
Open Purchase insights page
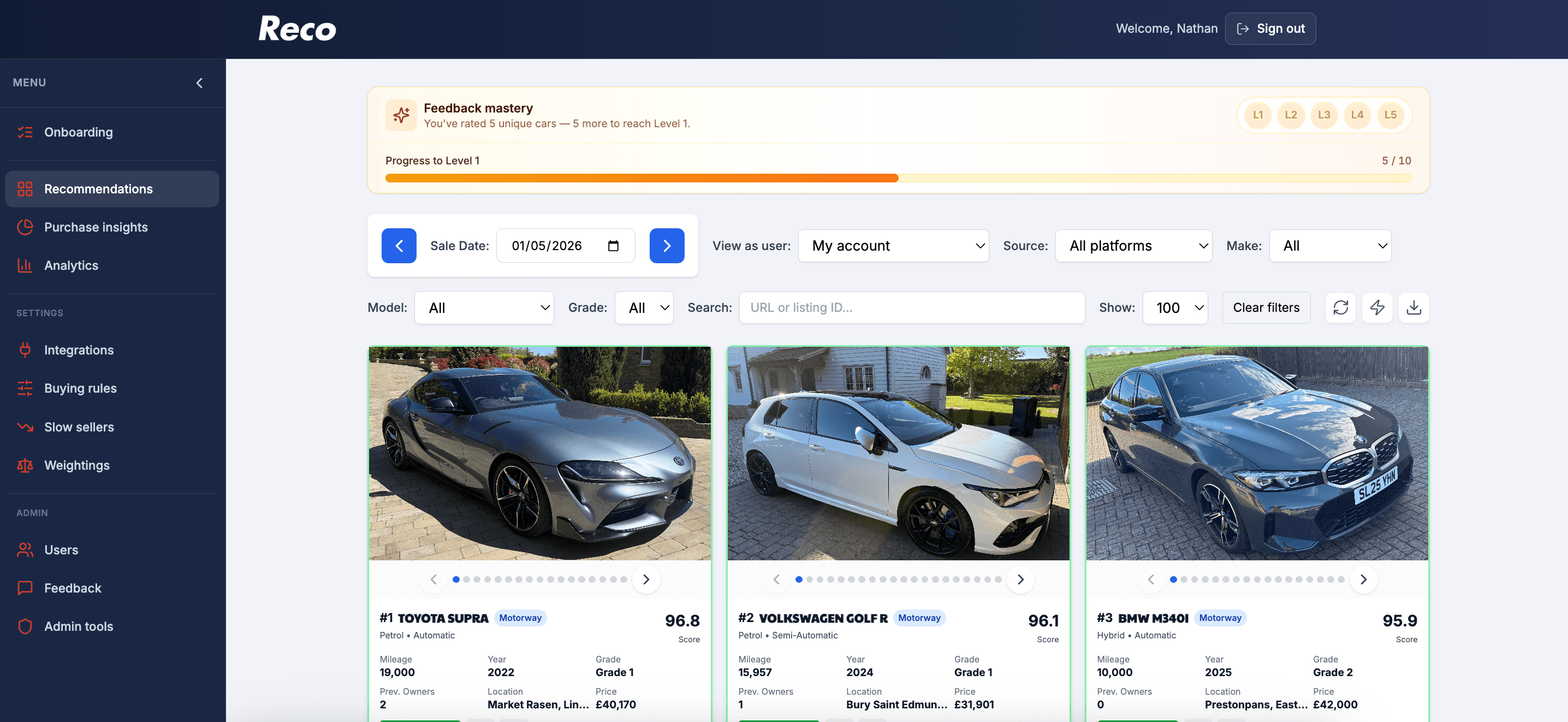click(112, 227)
